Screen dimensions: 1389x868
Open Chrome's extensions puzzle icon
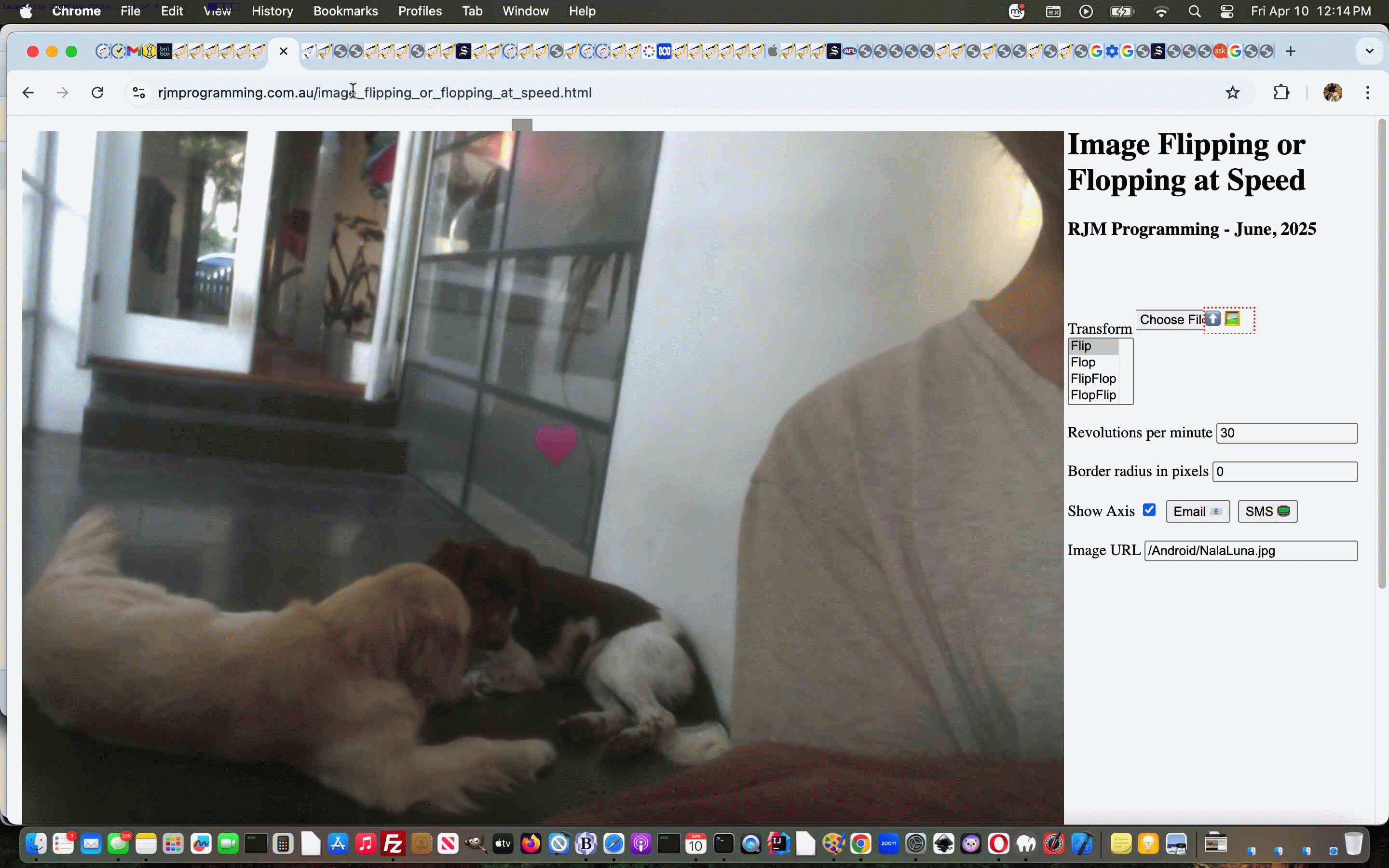[1281, 93]
